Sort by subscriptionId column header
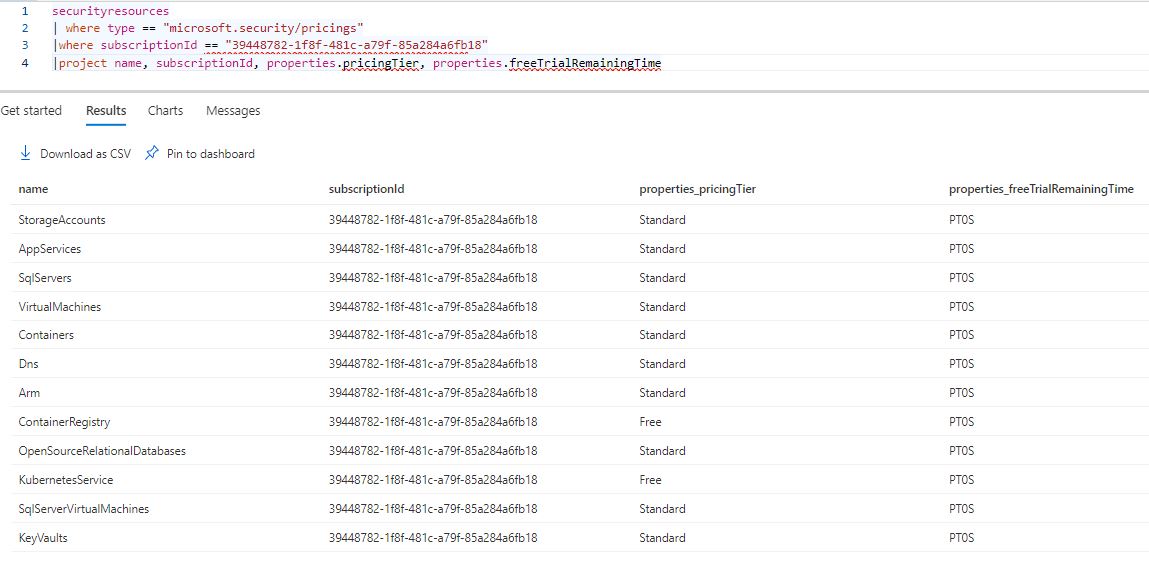The image size is (1149, 564). click(366, 189)
